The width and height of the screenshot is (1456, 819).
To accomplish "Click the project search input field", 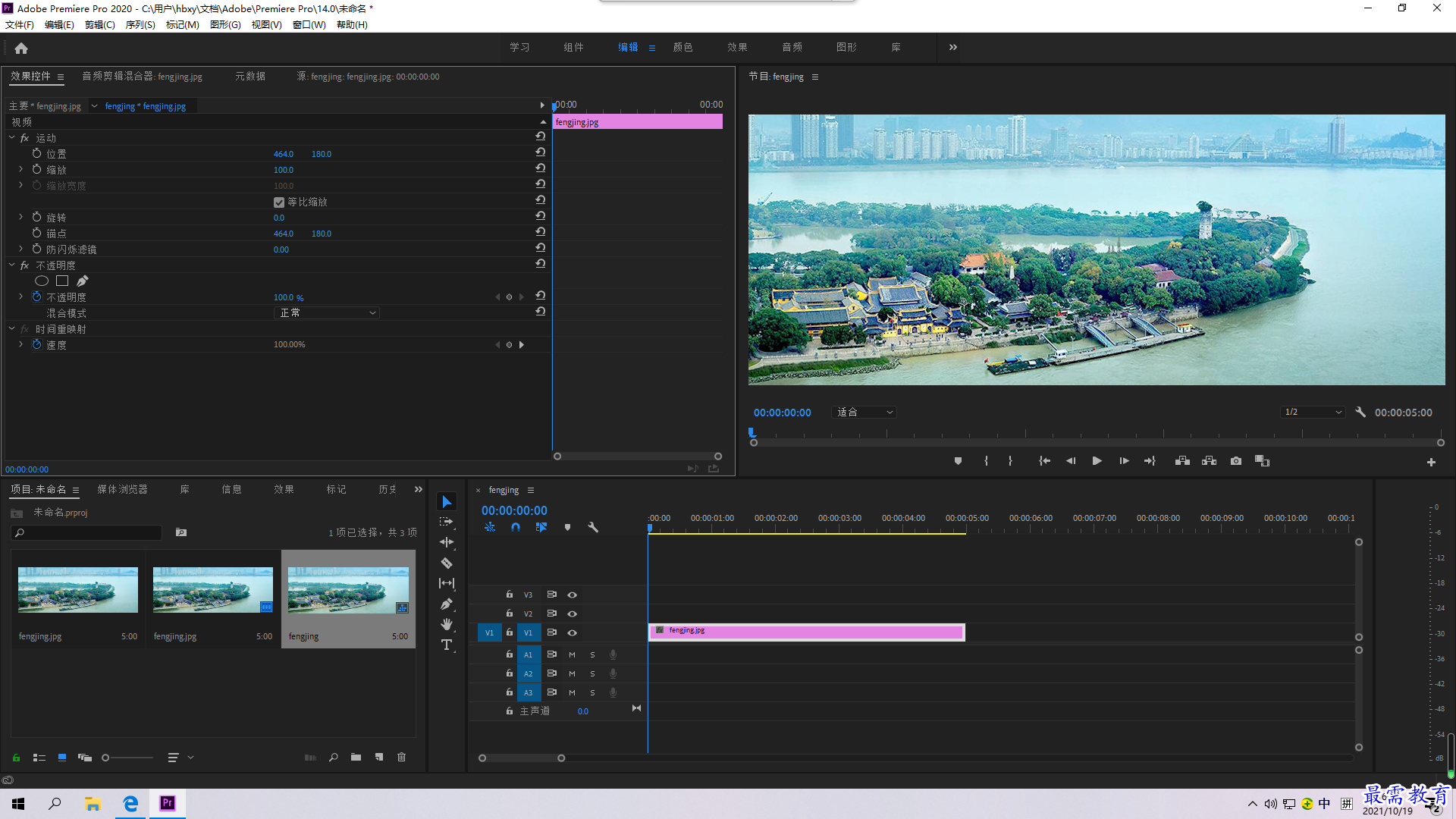I will pyautogui.click(x=87, y=533).
